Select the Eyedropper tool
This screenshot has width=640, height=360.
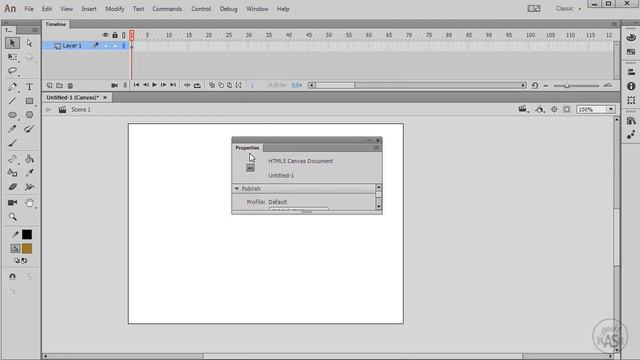(29, 173)
